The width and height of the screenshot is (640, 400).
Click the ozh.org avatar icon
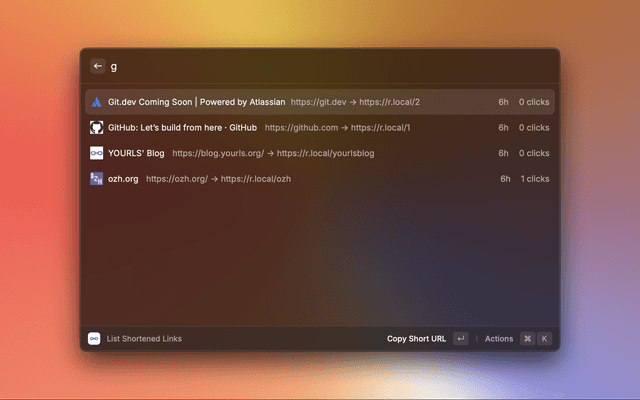click(96, 179)
